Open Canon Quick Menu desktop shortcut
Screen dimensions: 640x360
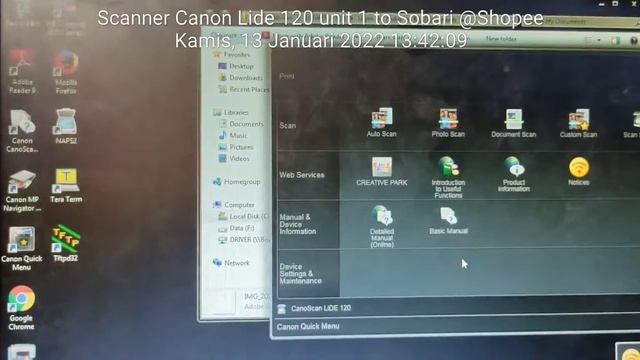coord(21,249)
